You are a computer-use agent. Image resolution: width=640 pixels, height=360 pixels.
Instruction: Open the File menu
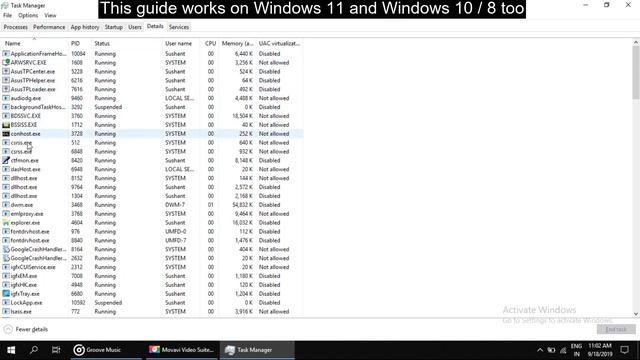click(7, 16)
